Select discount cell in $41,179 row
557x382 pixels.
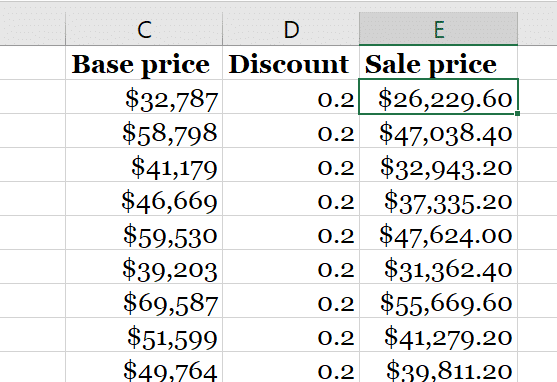coord(291,165)
